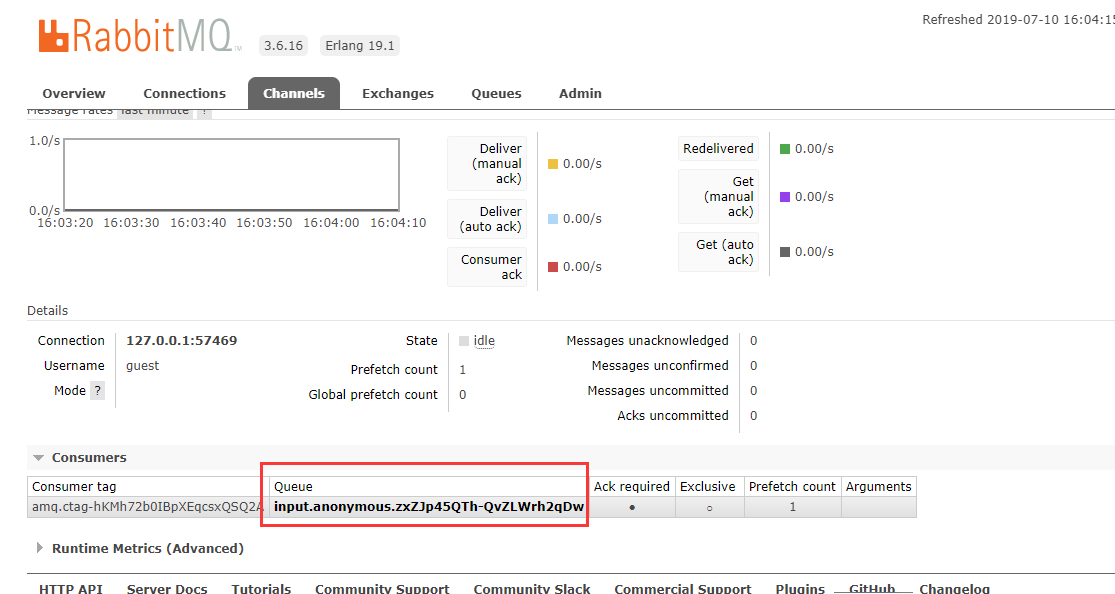Click the Details section heading
The height and width of the screenshot is (594, 1115).
pos(48,311)
